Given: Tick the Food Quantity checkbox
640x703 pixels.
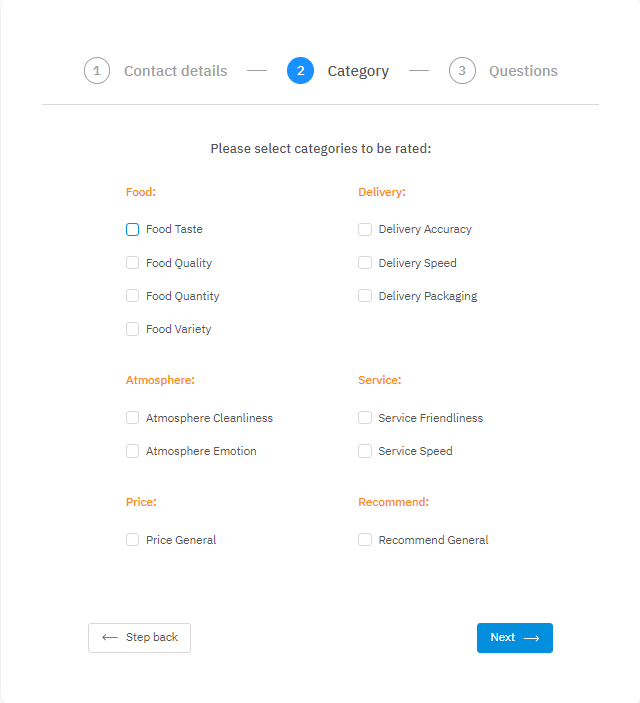Looking at the screenshot, I should pyautogui.click(x=133, y=296).
